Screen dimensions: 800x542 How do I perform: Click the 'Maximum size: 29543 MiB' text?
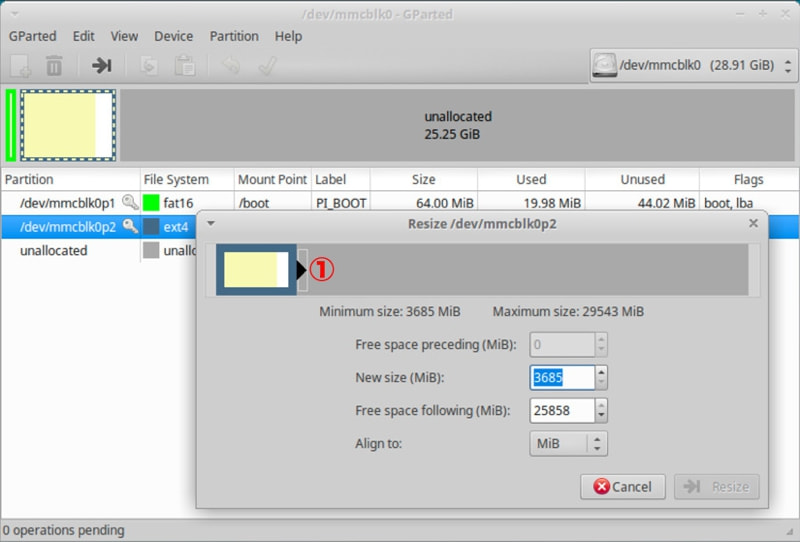568,311
